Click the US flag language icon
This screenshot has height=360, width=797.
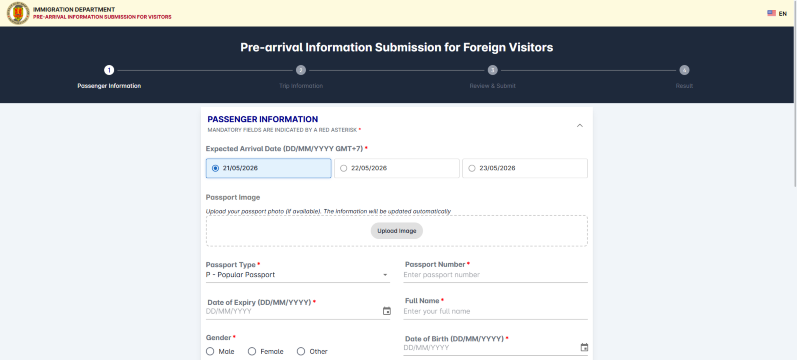tap(771, 13)
